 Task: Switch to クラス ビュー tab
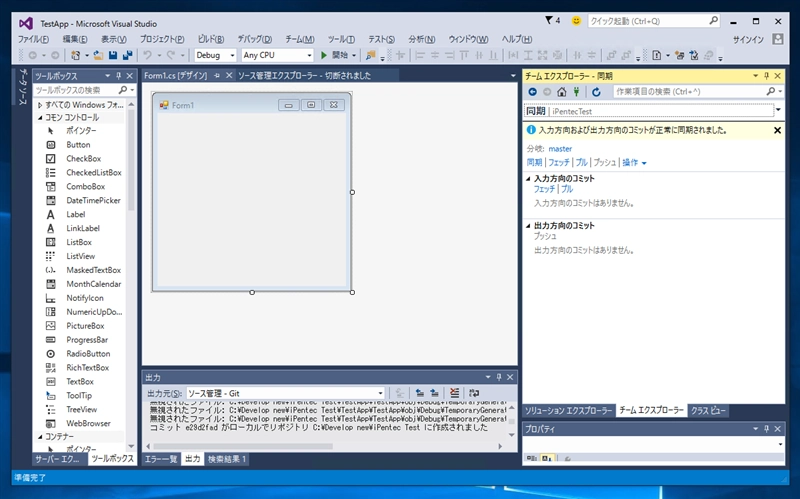[x=708, y=411]
